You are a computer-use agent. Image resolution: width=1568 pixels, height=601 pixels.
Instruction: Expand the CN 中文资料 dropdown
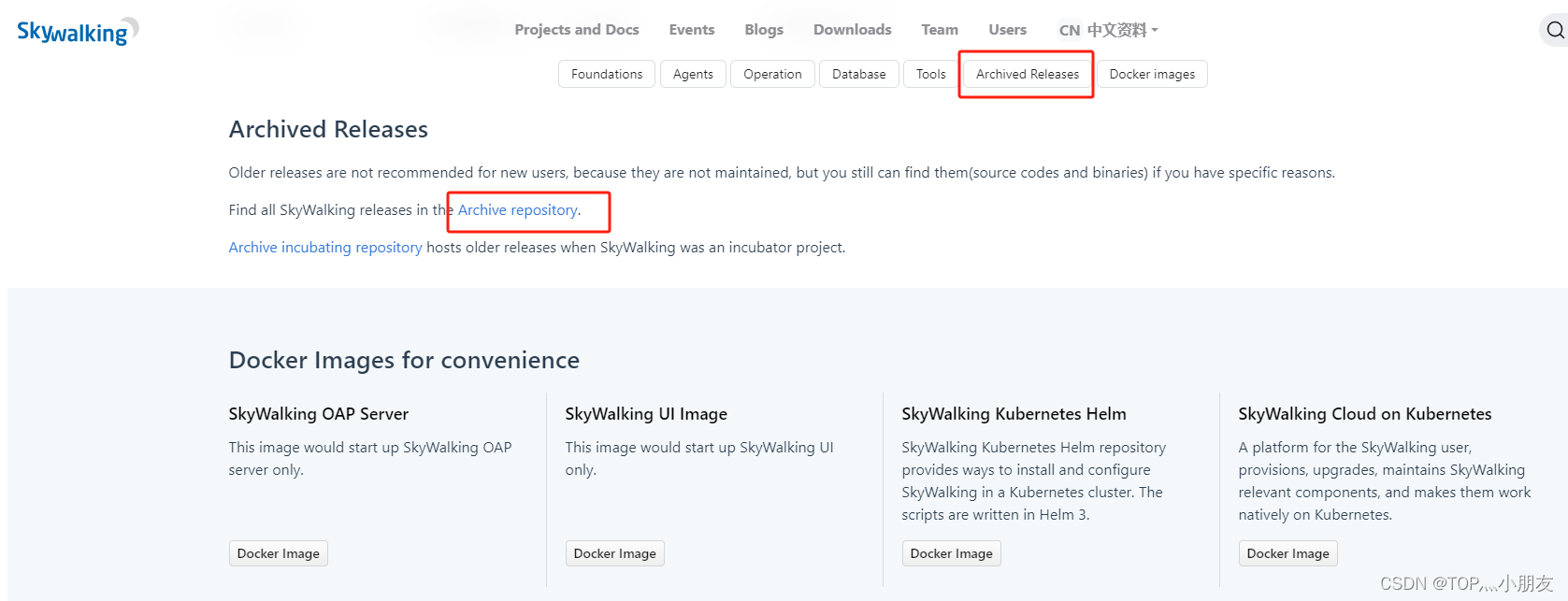click(1108, 30)
